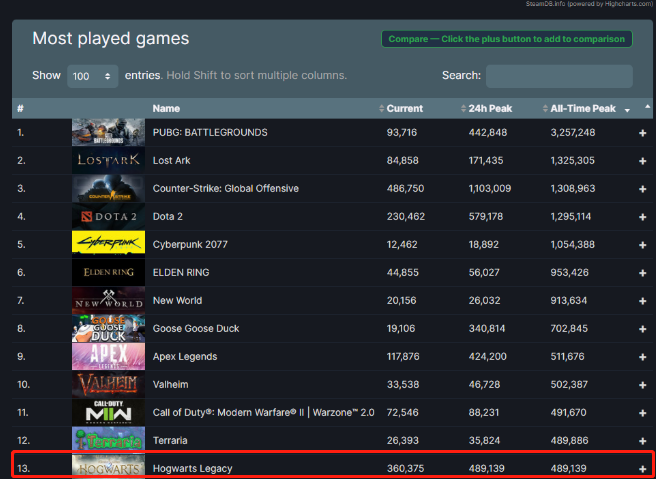656x479 pixels.
Task: Click New World current value 20,156
Action: [402, 300]
